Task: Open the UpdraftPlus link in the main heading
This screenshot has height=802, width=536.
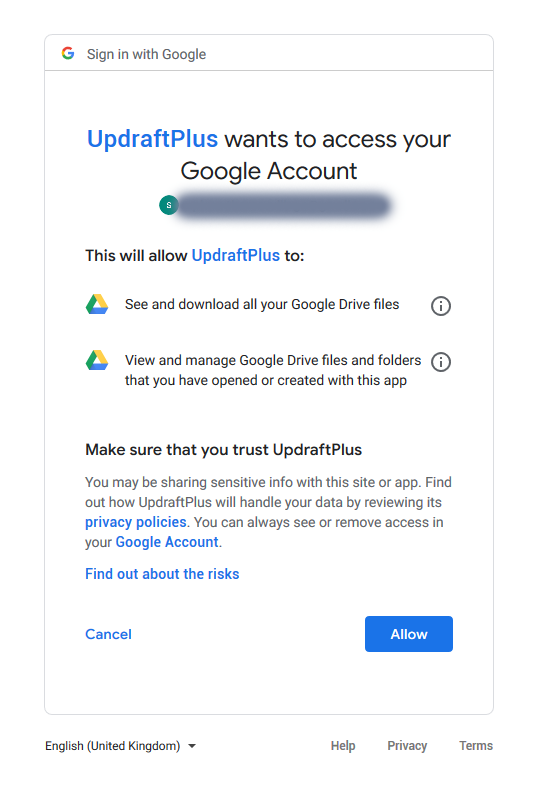Action: pyautogui.click(x=152, y=139)
